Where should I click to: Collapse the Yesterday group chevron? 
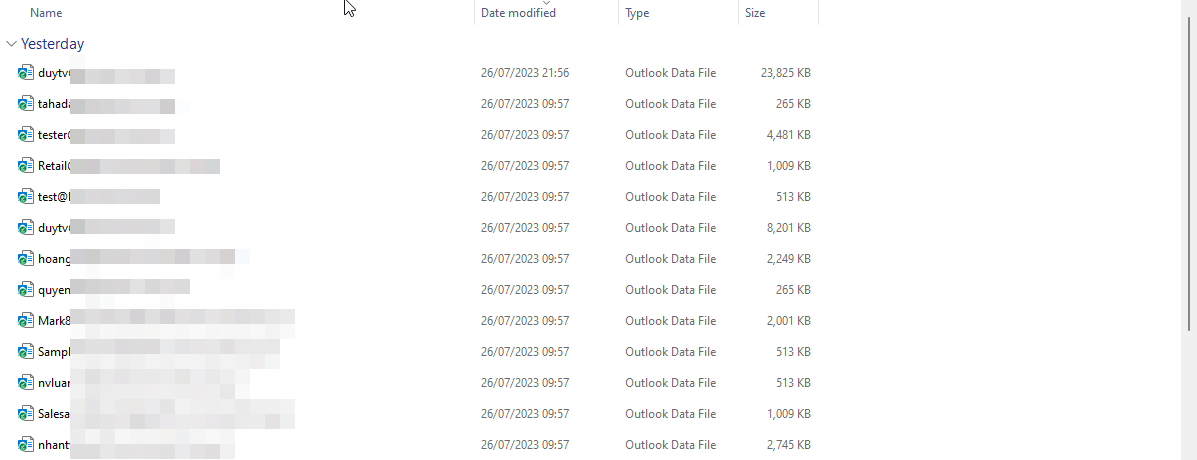pyautogui.click(x=11, y=44)
